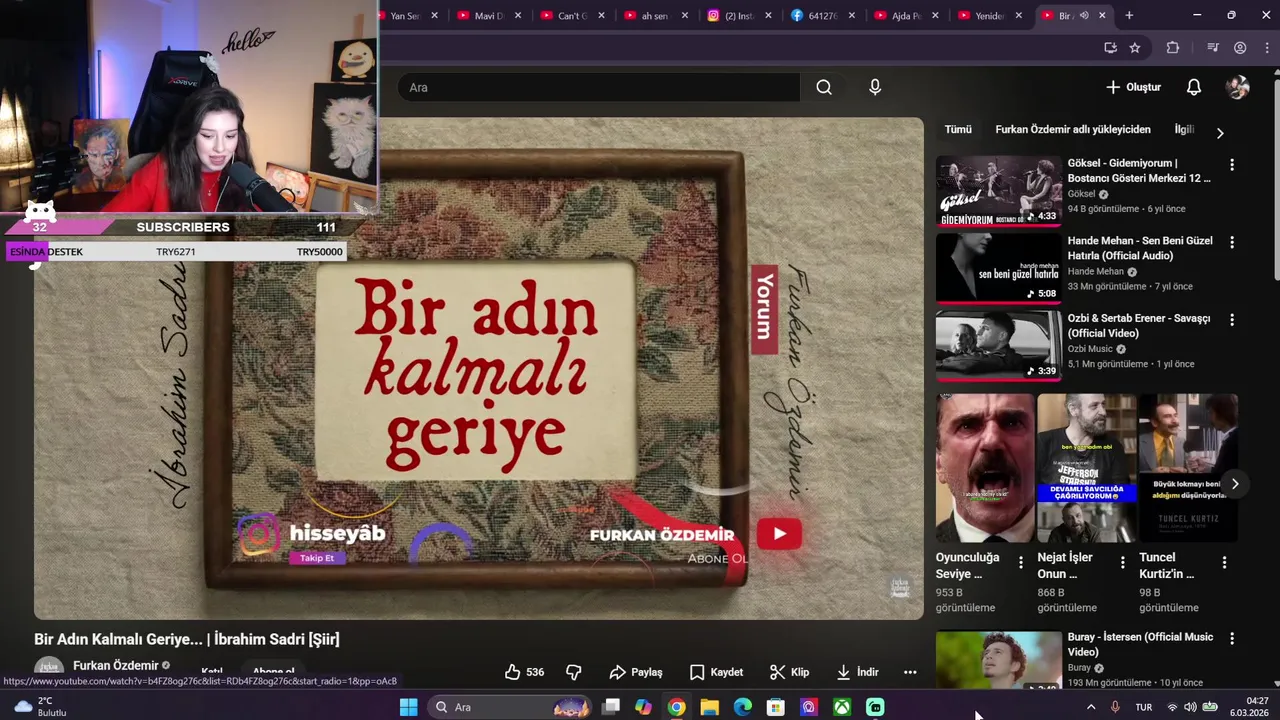
Task: Create a clip with Klip button
Action: (789, 672)
